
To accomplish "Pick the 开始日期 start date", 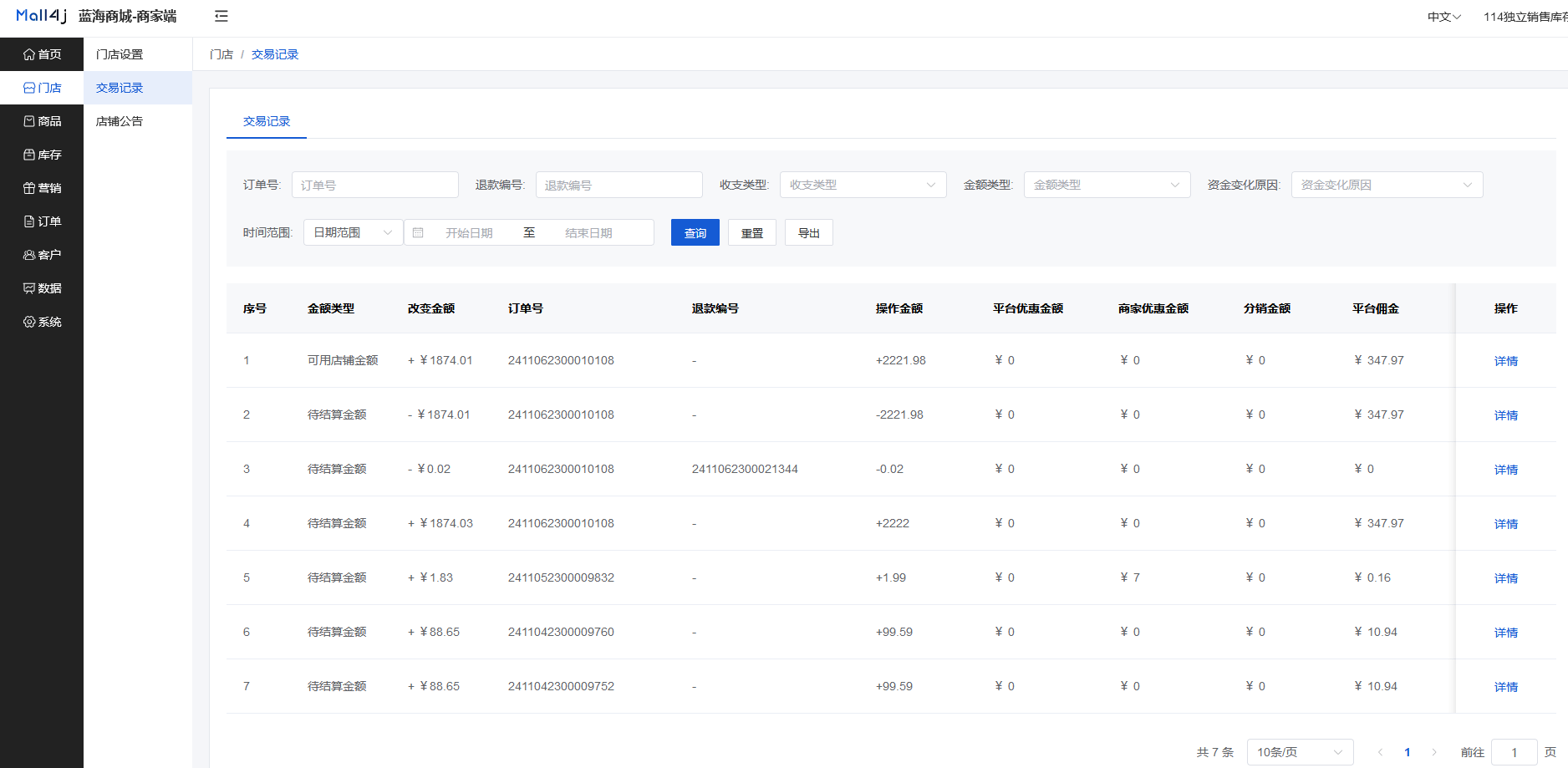I will pyautogui.click(x=469, y=233).
